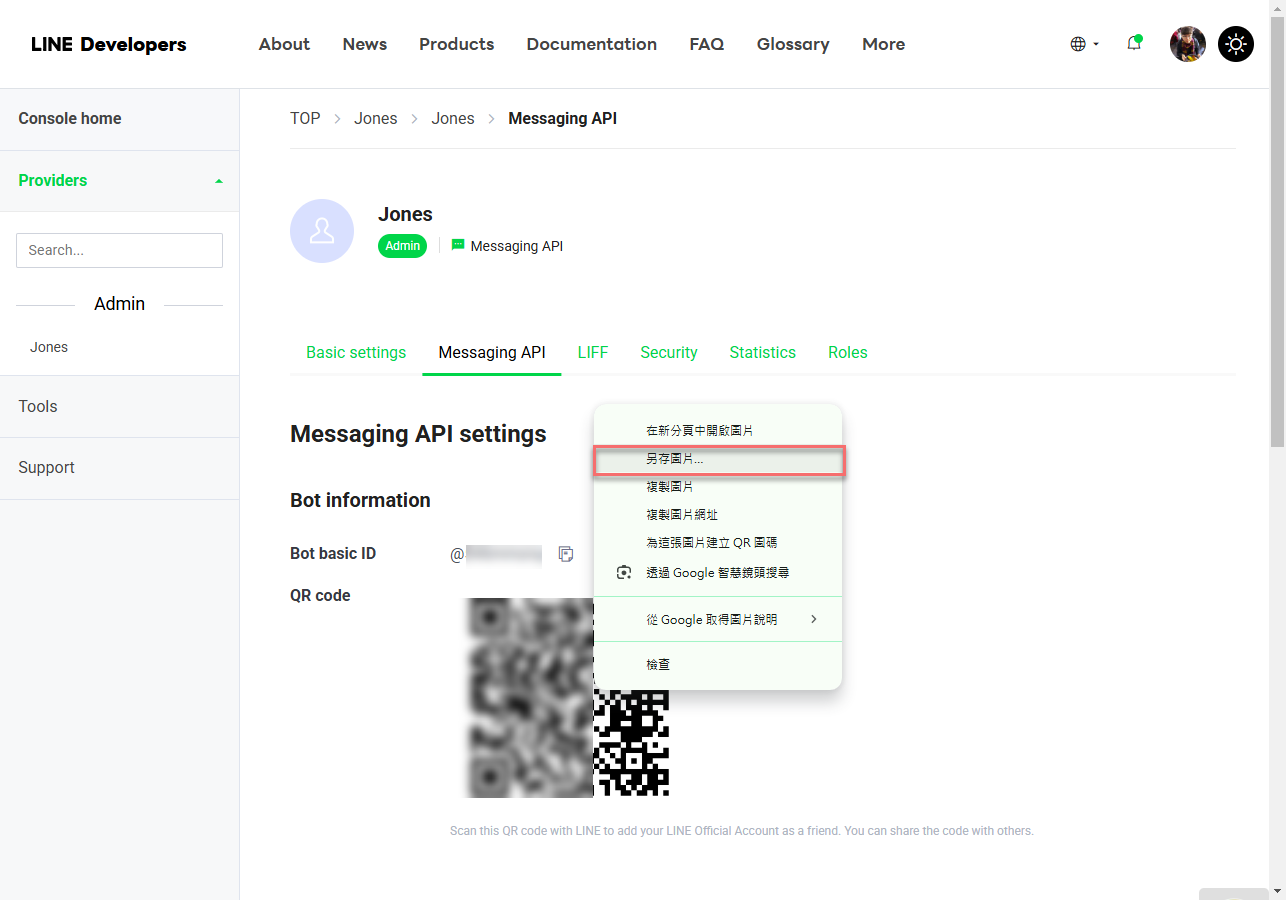Click the Messaging API settings heading
1286x900 pixels.
(418, 434)
